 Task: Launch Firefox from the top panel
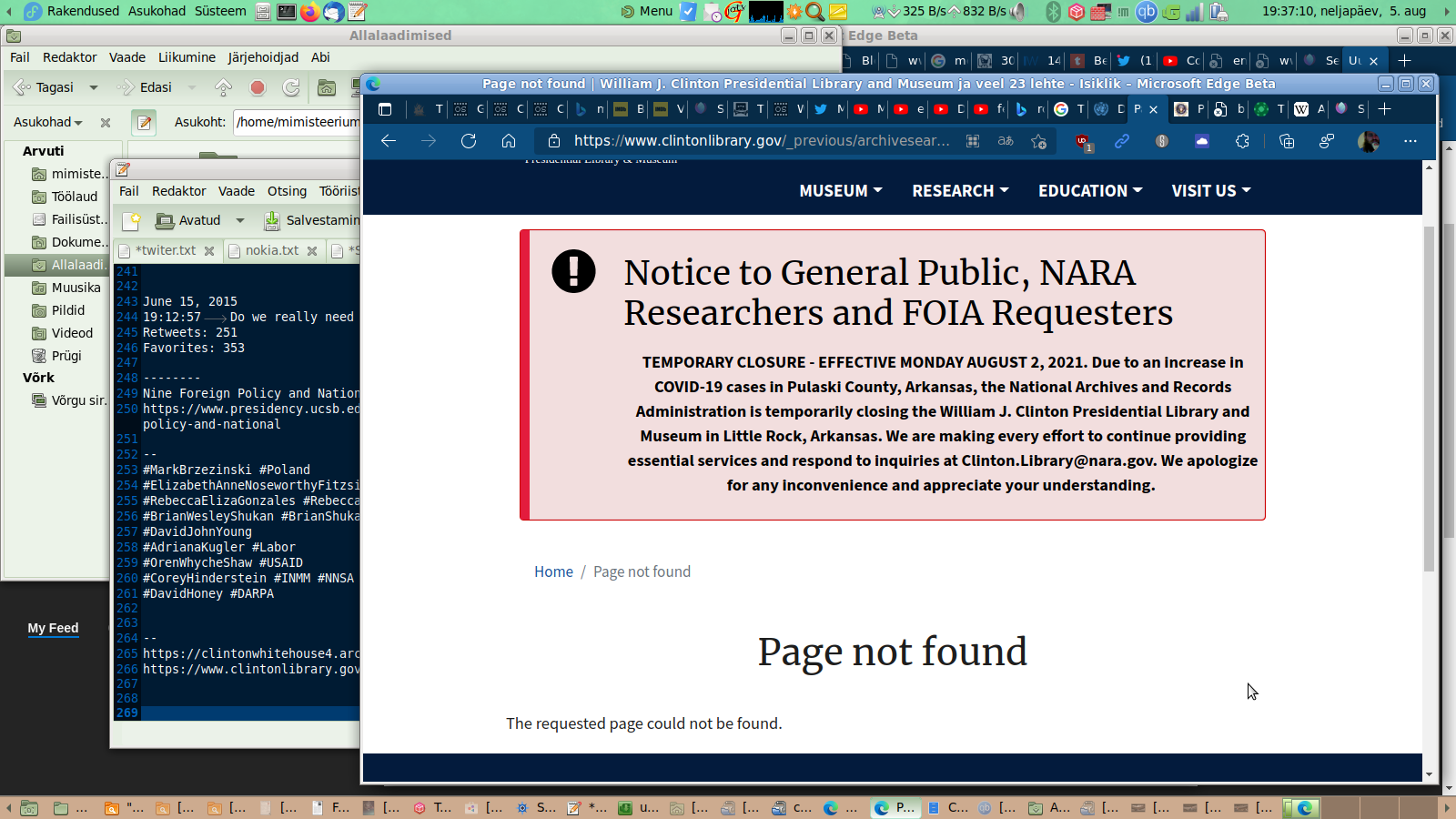310,12
